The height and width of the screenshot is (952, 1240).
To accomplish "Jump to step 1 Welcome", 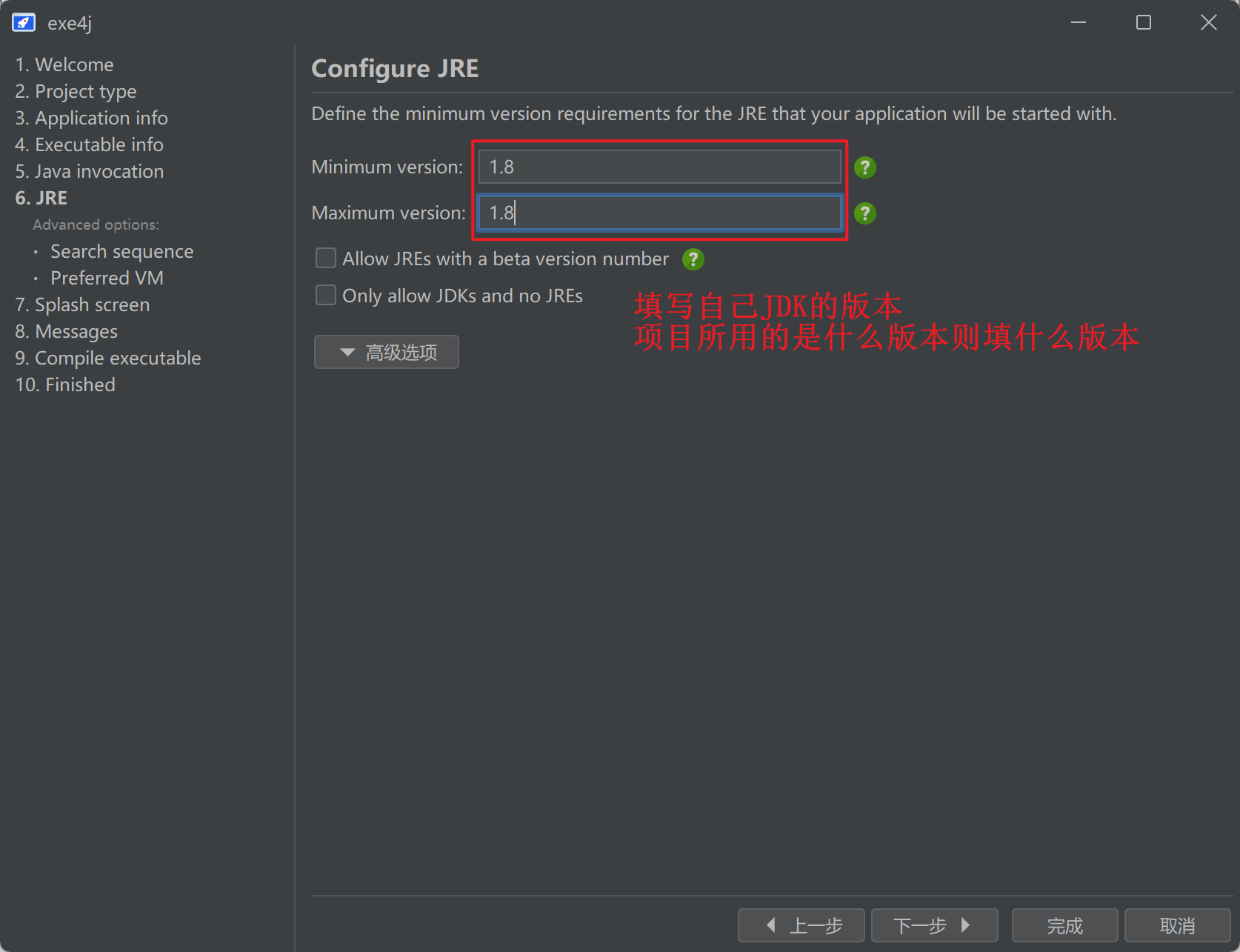I will (64, 64).
